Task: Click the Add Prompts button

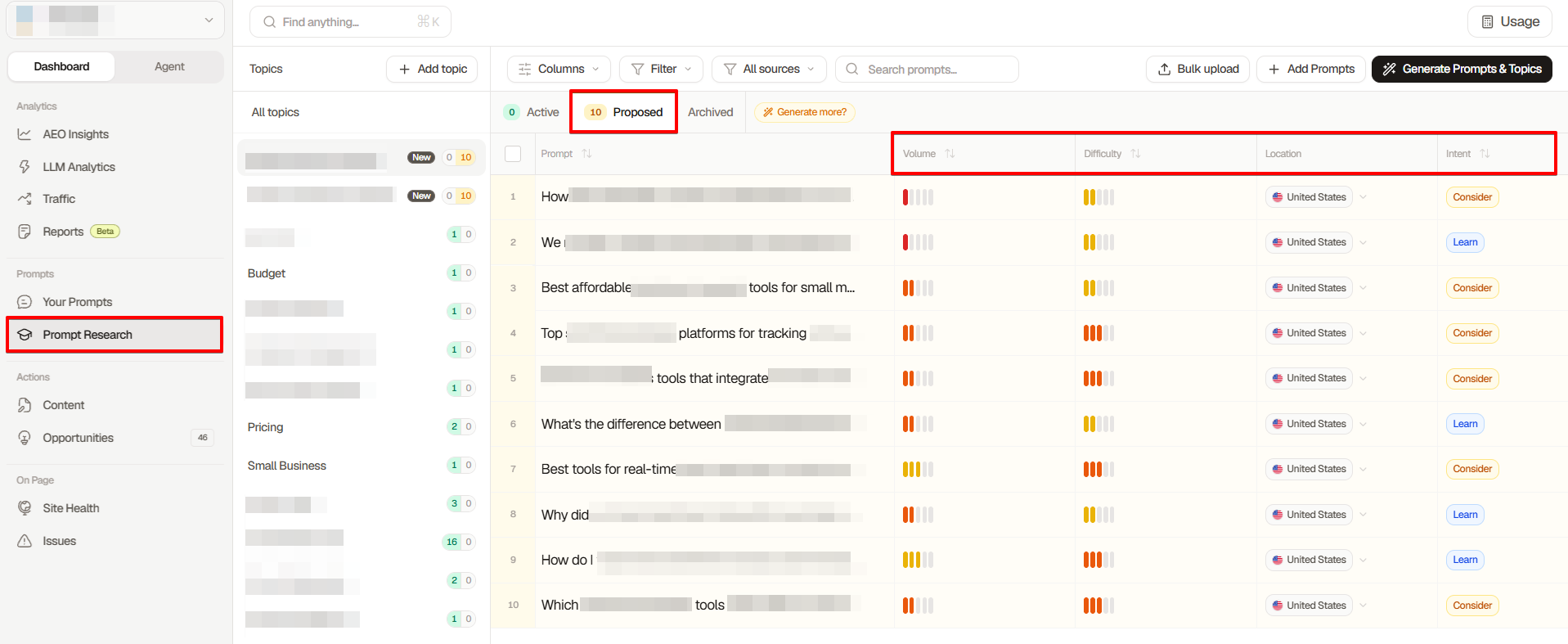Action: pos(1310,70)
